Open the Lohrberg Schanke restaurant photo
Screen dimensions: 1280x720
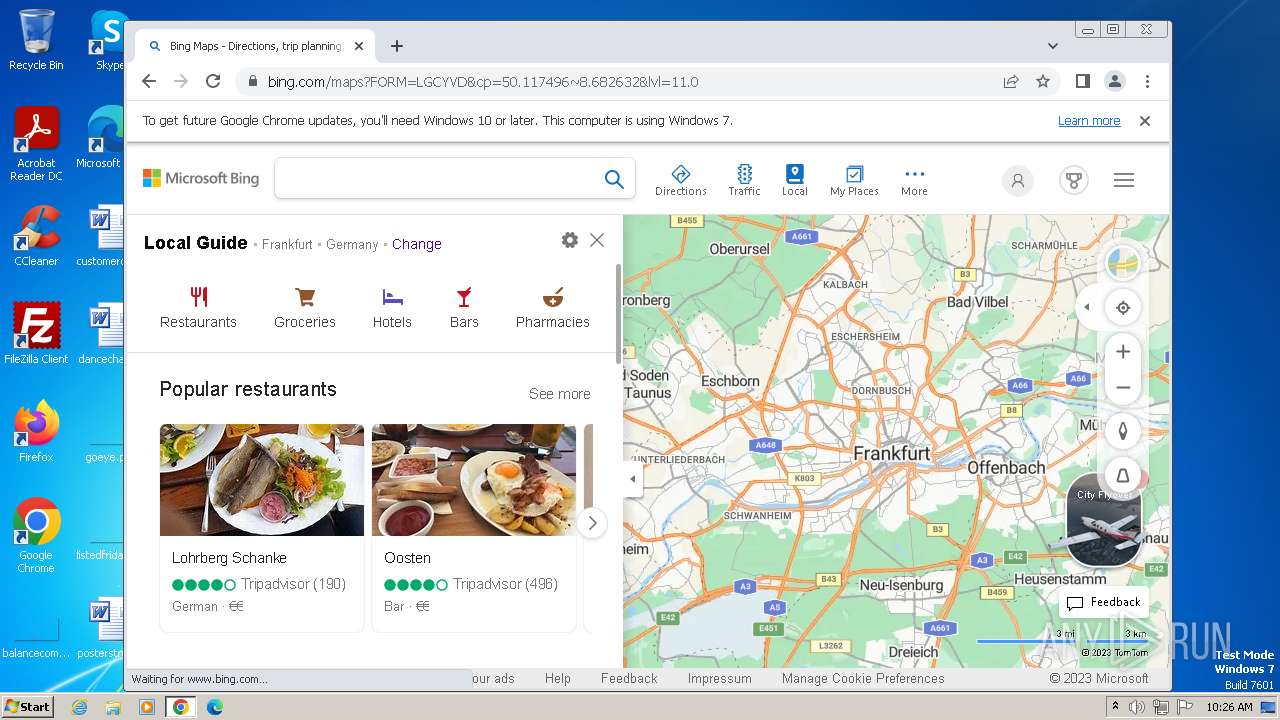[262, 480]
